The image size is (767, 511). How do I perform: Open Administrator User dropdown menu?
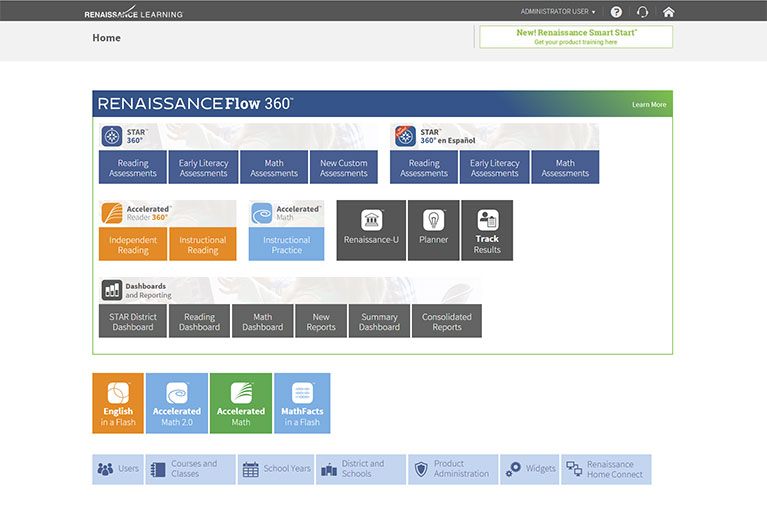coord(558,11)
